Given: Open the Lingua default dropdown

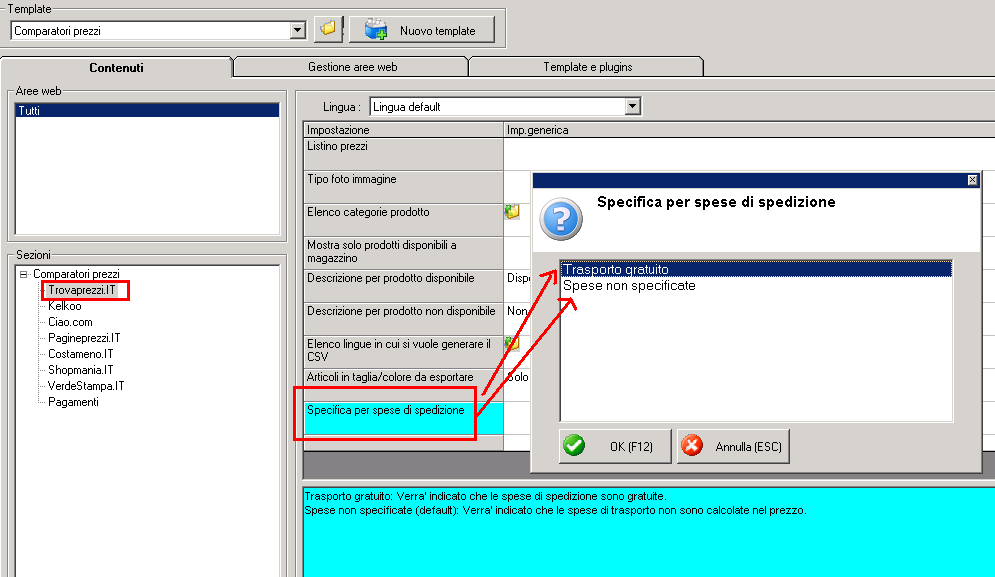Looking at the screenshot, I should point(632,107).
